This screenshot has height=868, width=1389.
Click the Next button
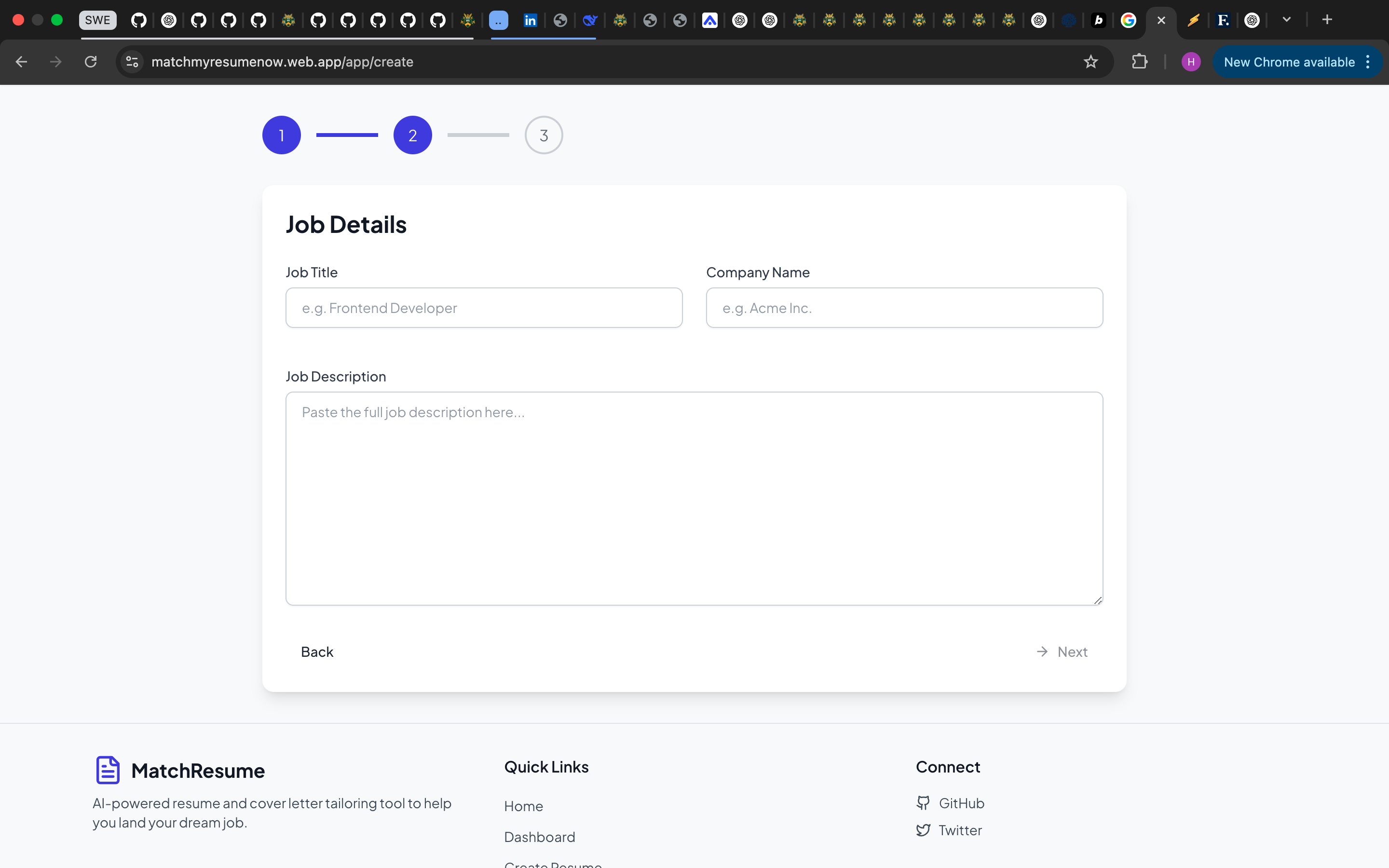[x=1062, y=651]
